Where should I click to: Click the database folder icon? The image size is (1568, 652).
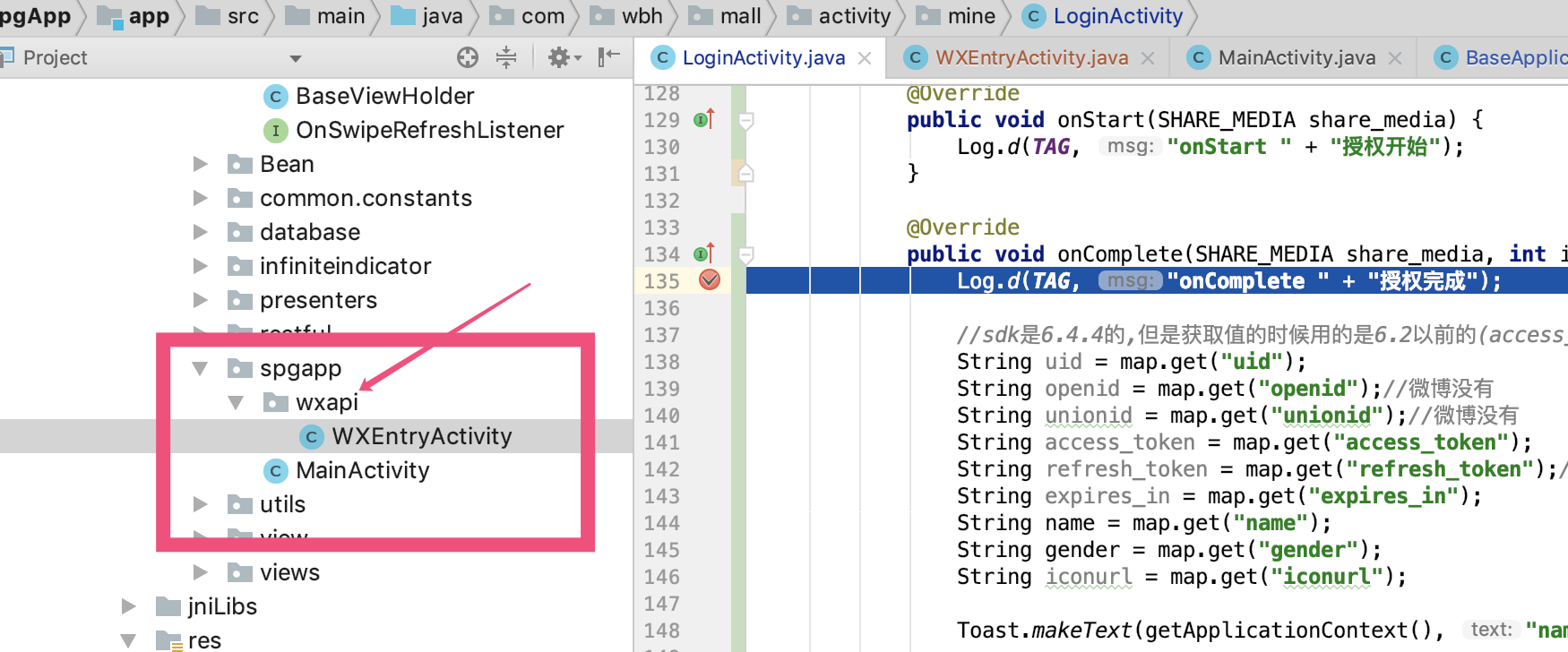[239, 233]
